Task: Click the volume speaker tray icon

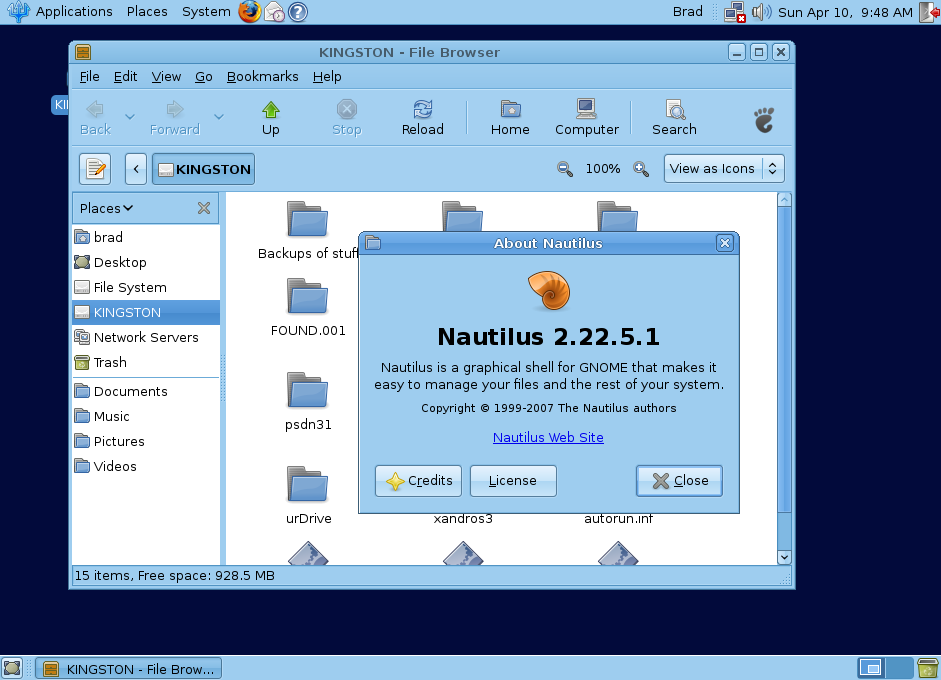Action: [761, 12]
